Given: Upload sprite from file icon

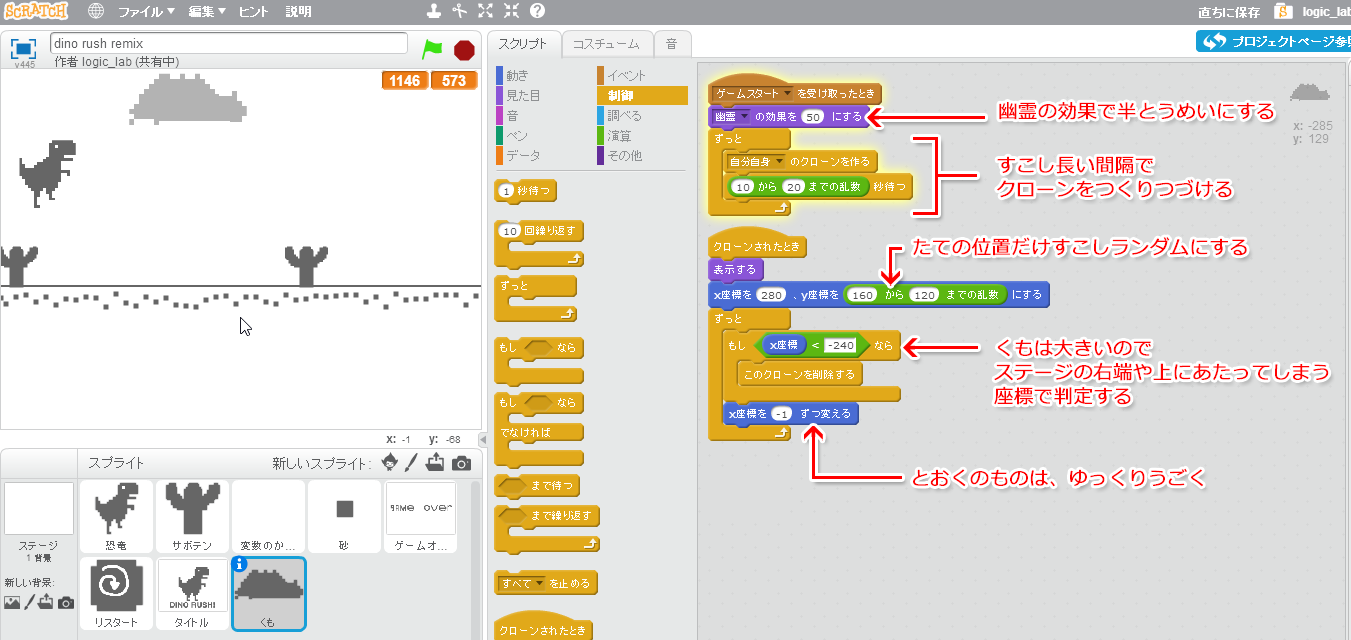Looking at the screenshot, I should tap(435, 463).
